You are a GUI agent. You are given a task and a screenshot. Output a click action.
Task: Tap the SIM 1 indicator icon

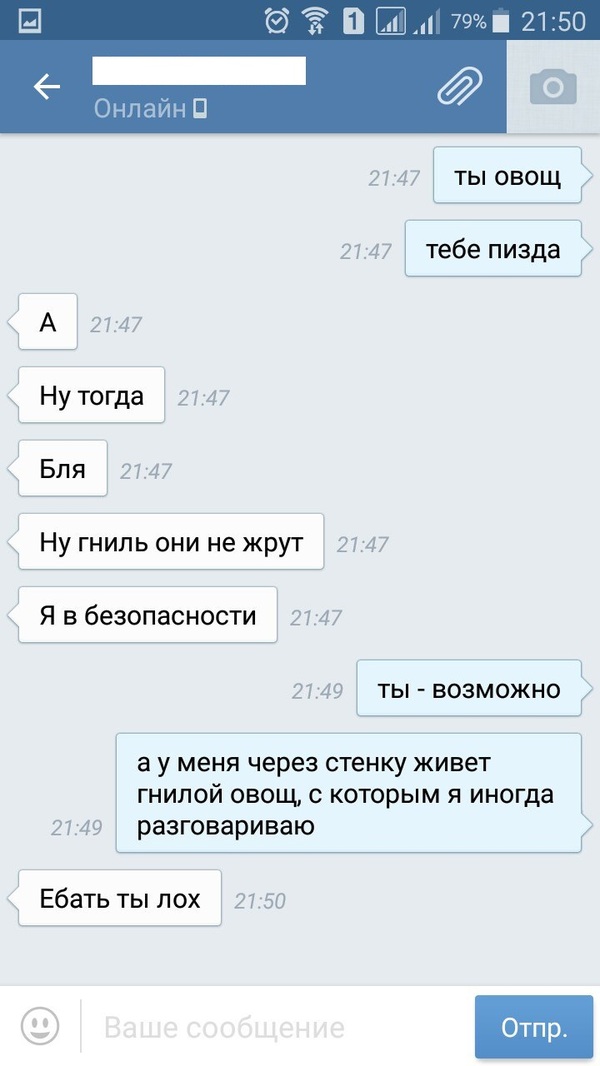353,22
